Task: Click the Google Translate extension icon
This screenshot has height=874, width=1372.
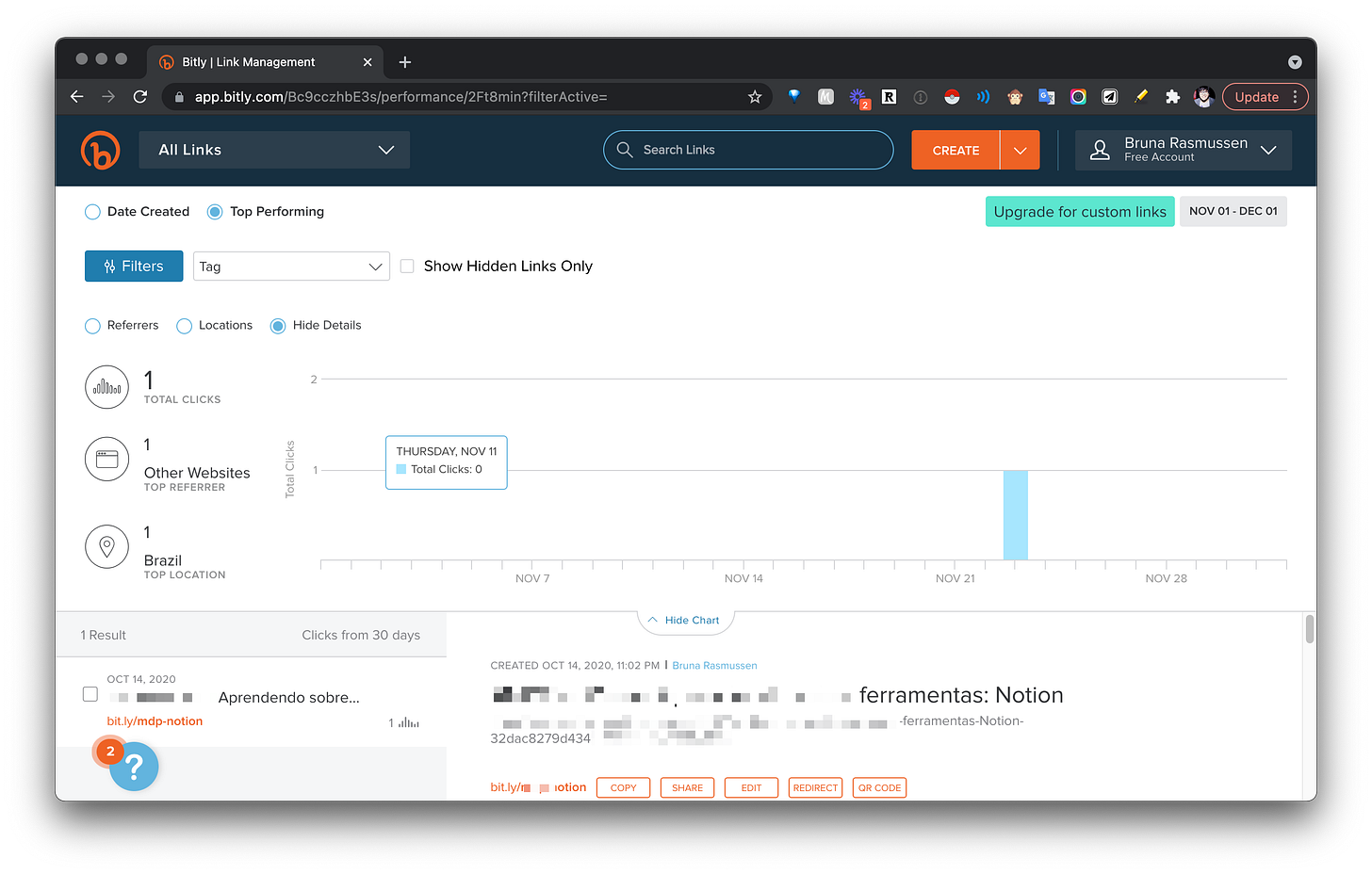Action: tap(1046, 97)
